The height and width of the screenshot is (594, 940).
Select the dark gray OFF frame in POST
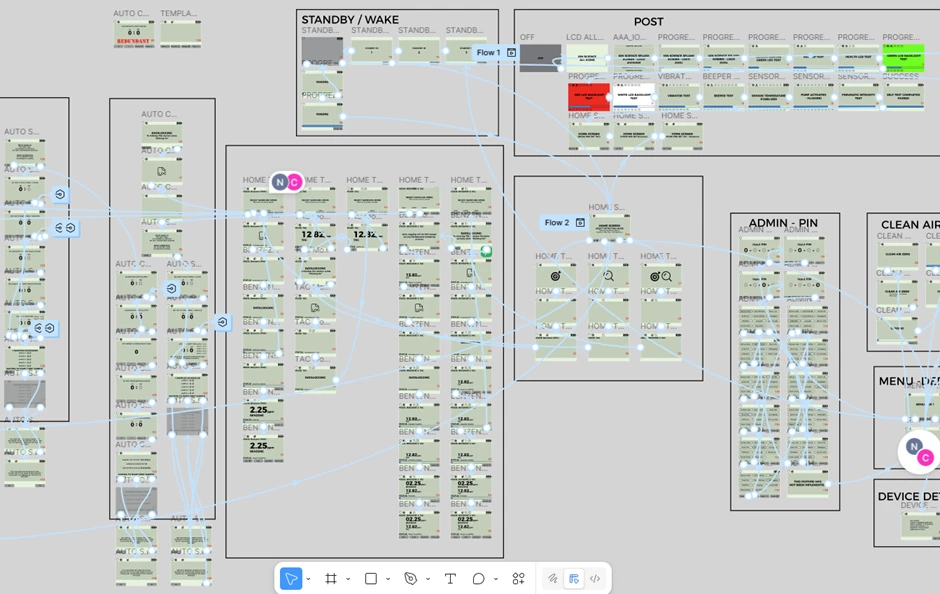(540, 58)
